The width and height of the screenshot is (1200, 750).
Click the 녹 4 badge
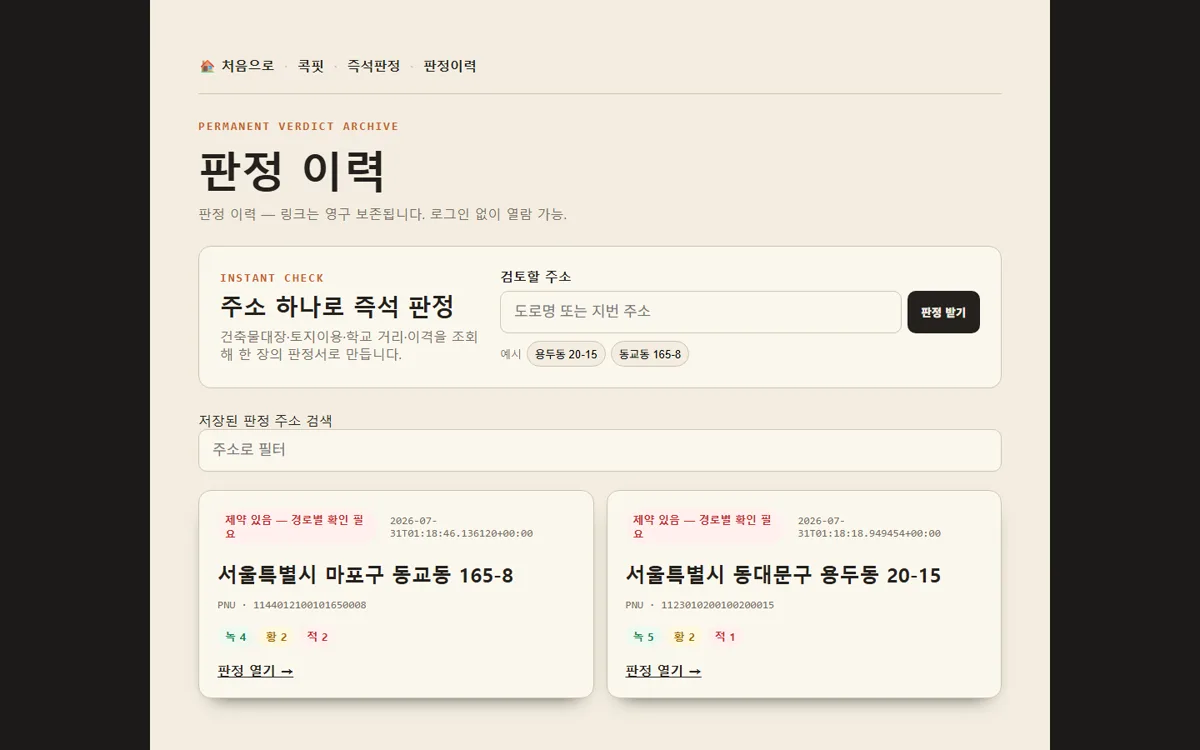click(x=235, y=637)
